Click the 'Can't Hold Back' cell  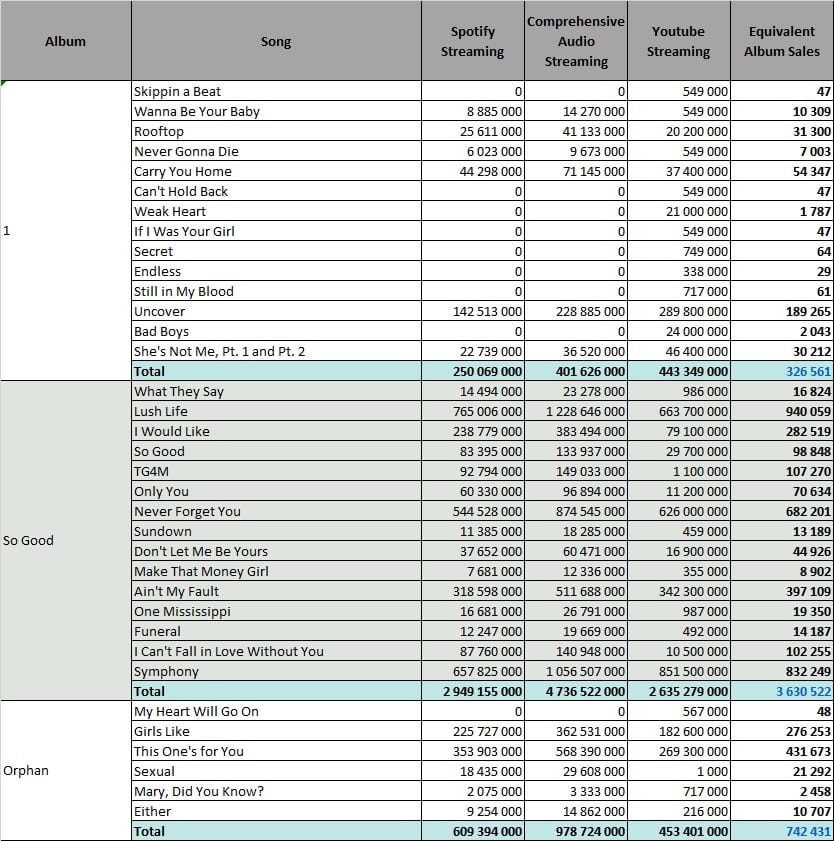pos(276,191)
